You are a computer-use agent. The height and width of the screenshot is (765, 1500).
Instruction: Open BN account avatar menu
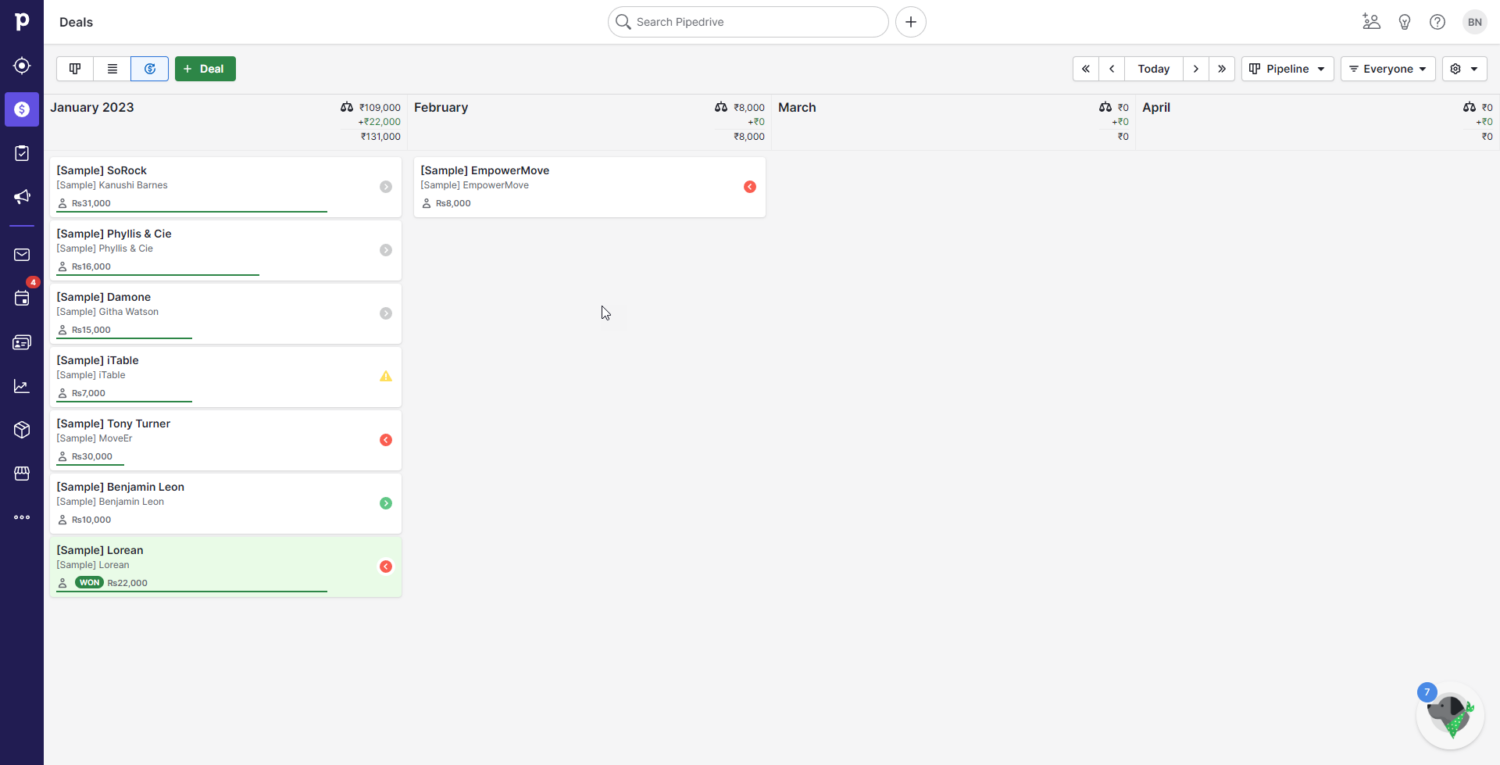(1475, 22)
